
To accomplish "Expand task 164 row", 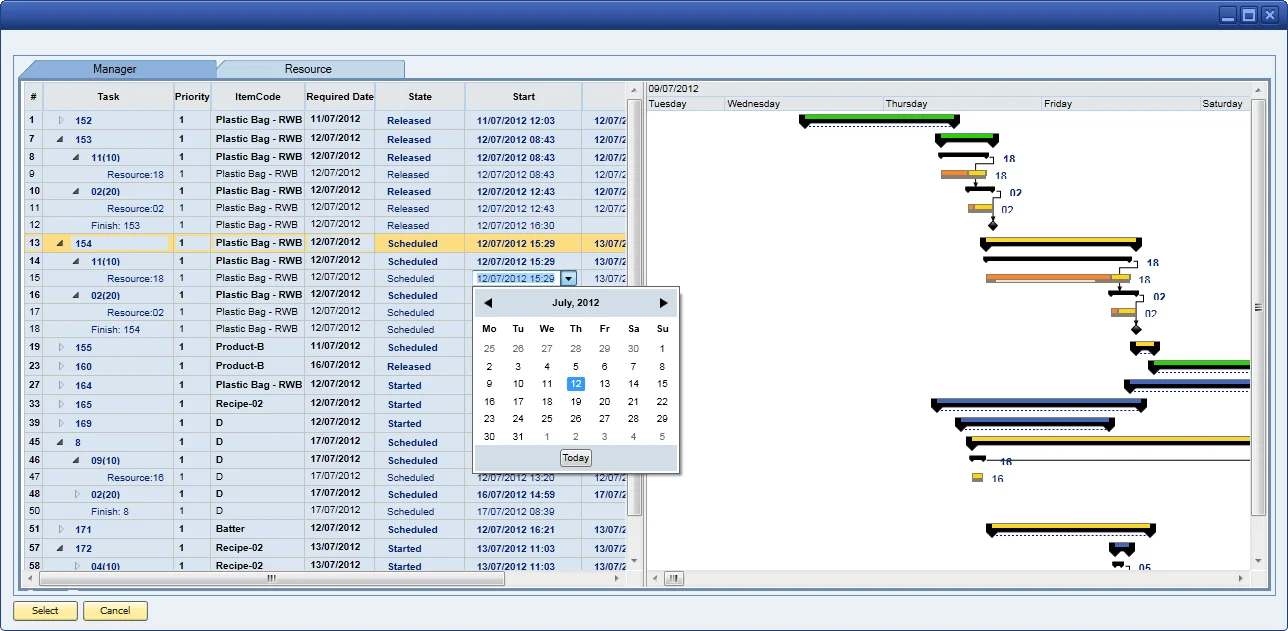I will 61,385.
